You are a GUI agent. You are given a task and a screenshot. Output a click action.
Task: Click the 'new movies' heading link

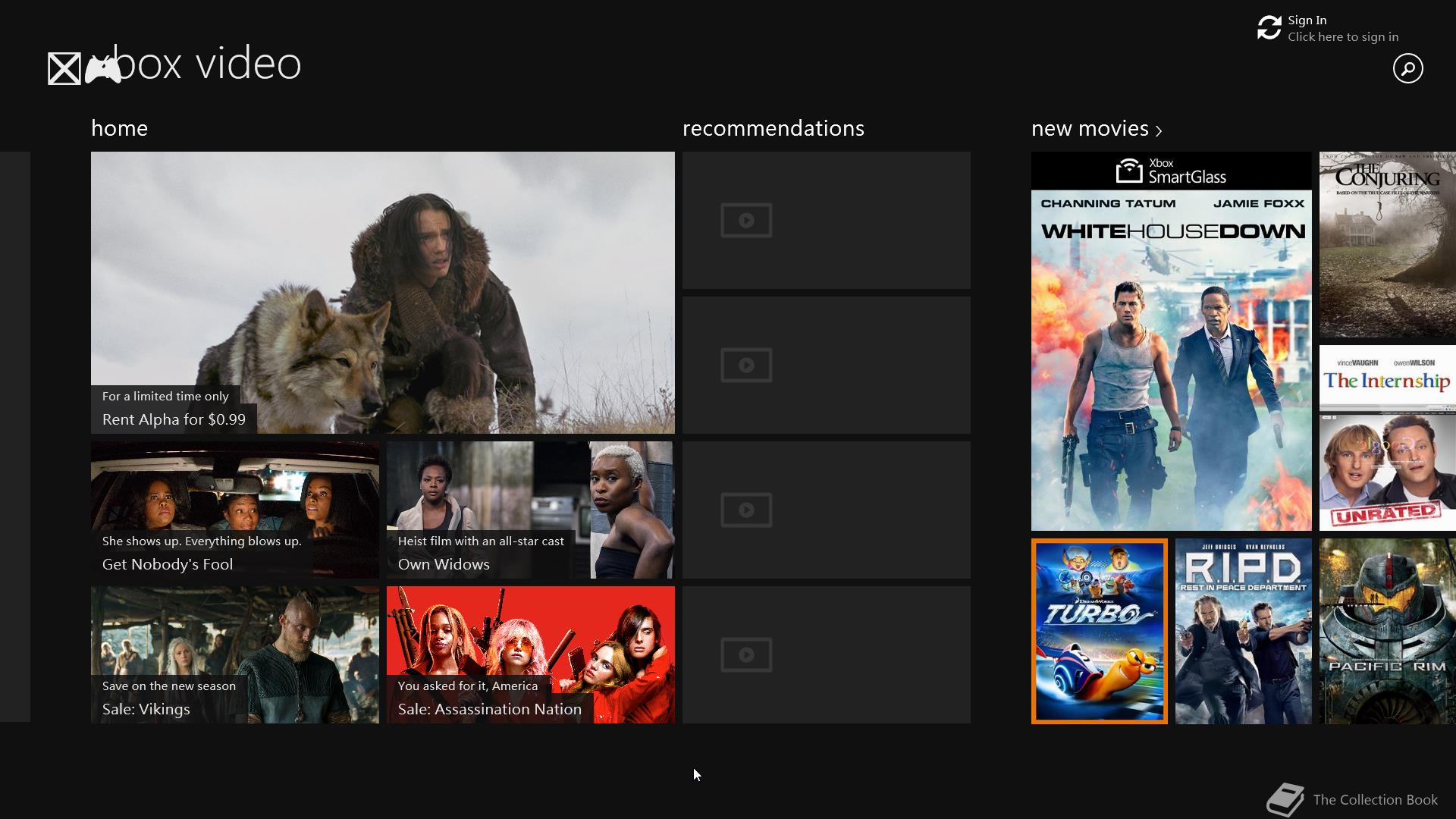[1090, 129]
